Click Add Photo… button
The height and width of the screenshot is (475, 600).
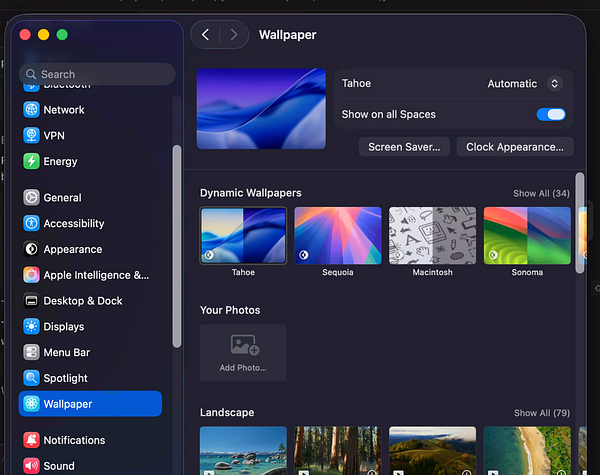point(243,353)
